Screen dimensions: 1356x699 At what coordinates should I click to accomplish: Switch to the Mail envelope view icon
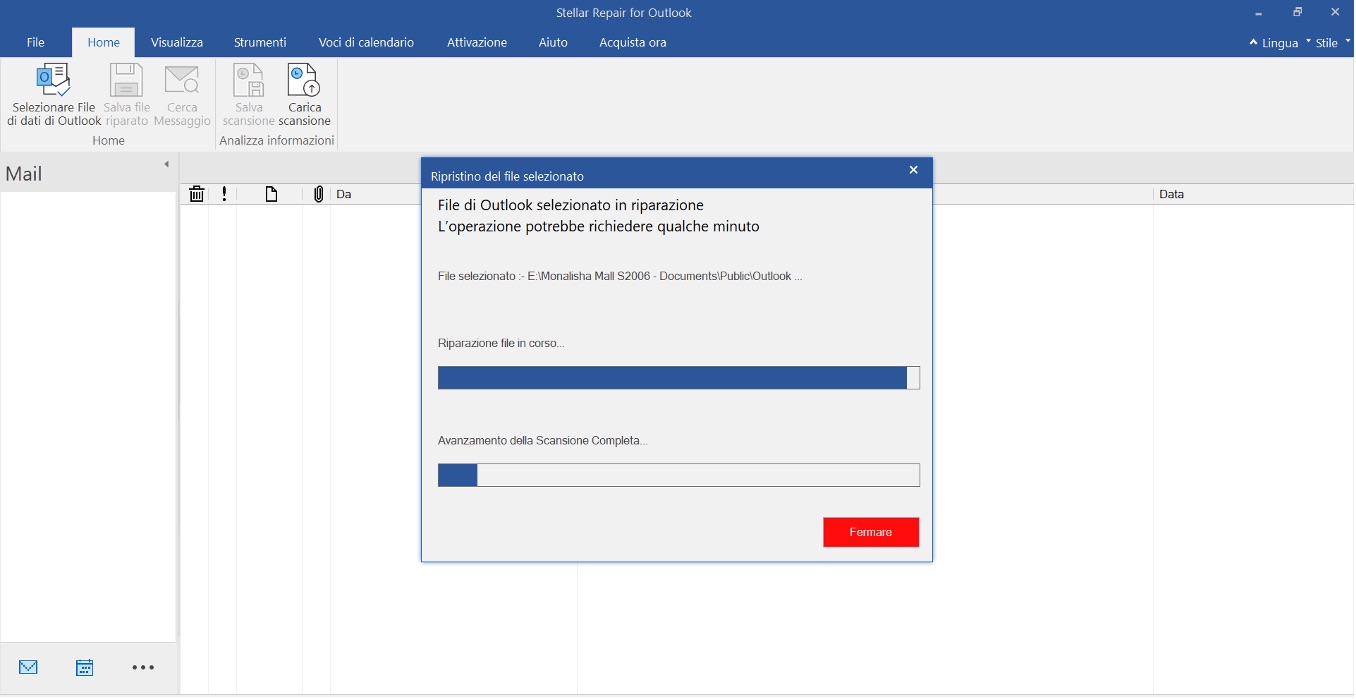pyautogui.click(x=28, y=667)
